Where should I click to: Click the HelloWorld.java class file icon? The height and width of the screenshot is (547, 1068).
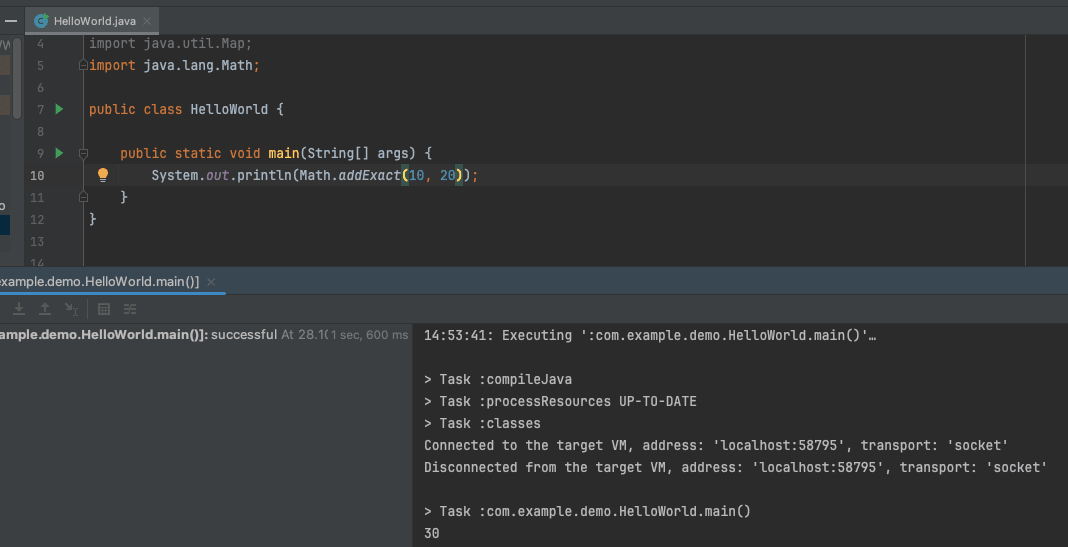click(42, 21)
